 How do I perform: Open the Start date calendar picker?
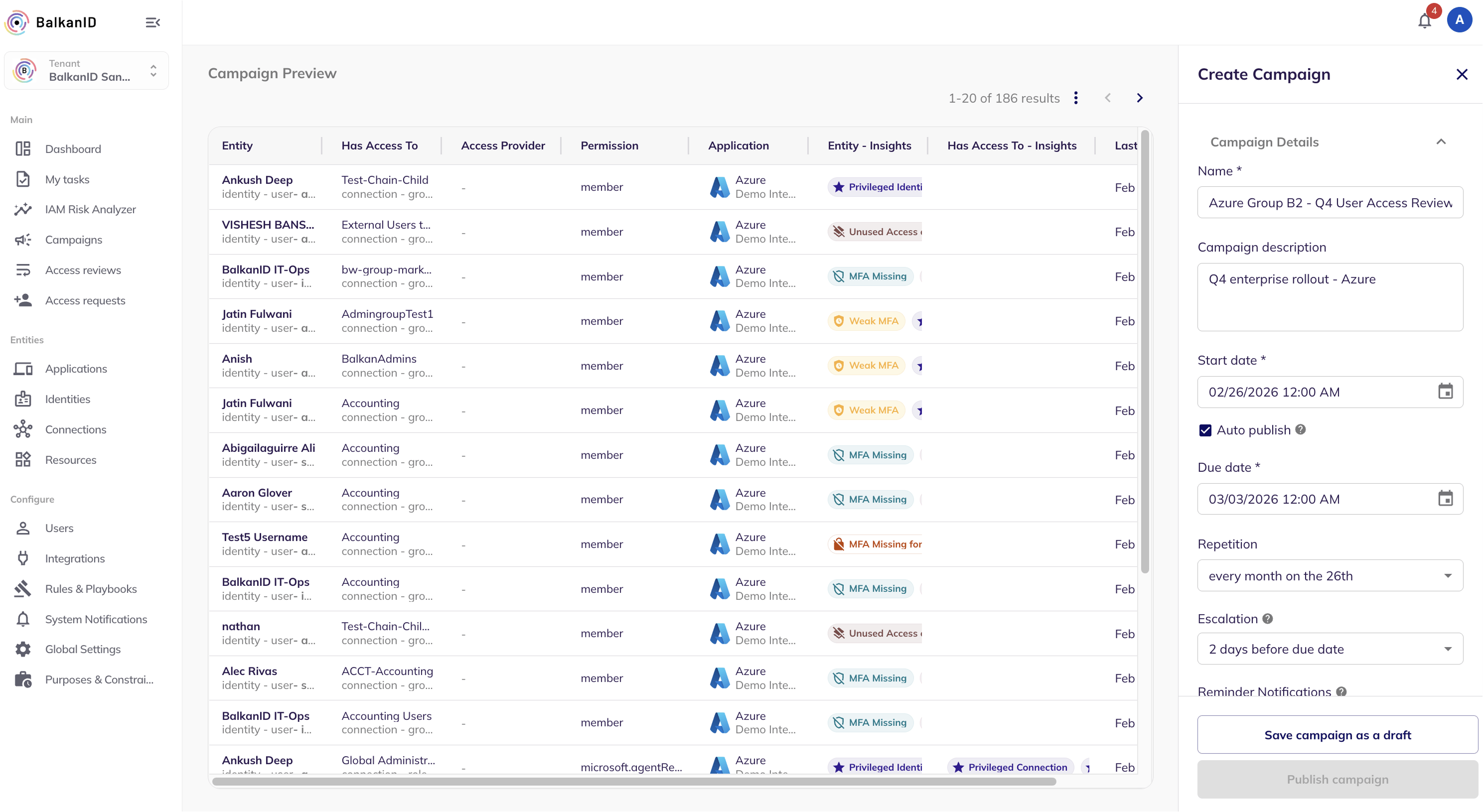(1445, 392)
